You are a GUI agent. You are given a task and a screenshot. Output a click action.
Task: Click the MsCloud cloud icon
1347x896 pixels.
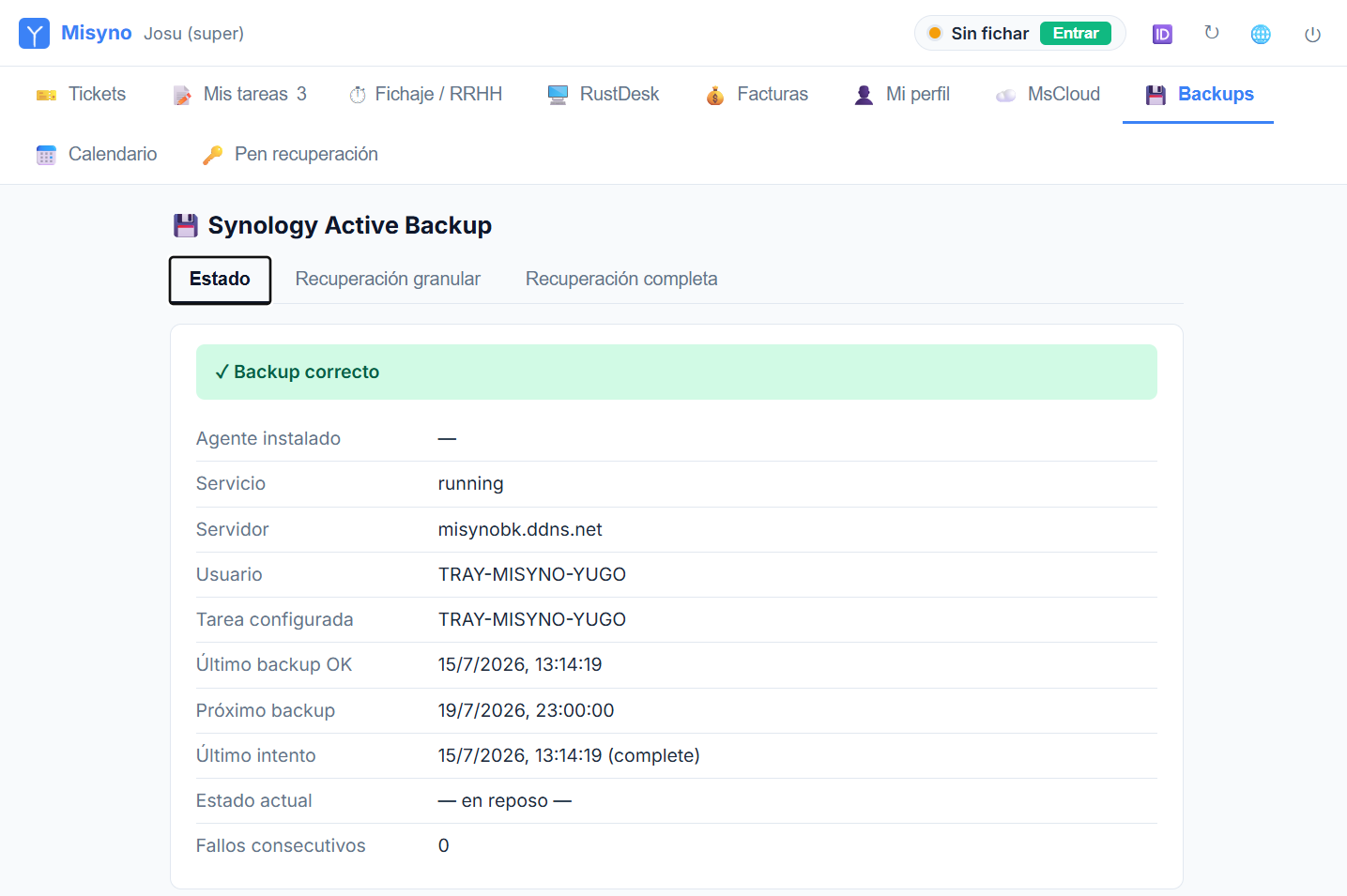[1005, 95]
